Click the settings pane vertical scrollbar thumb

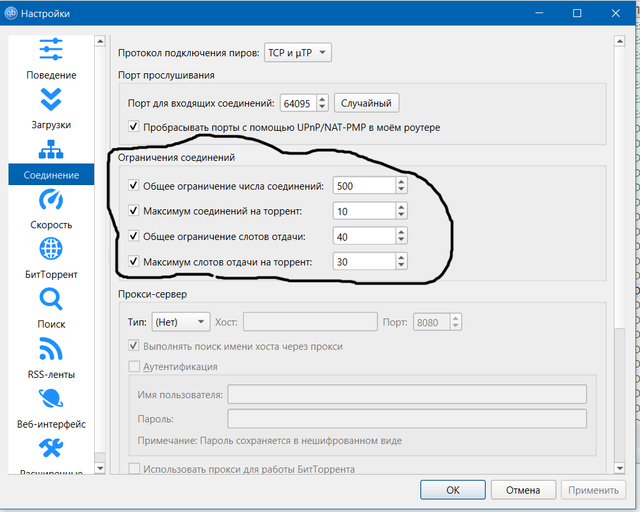tap(620, 187)
